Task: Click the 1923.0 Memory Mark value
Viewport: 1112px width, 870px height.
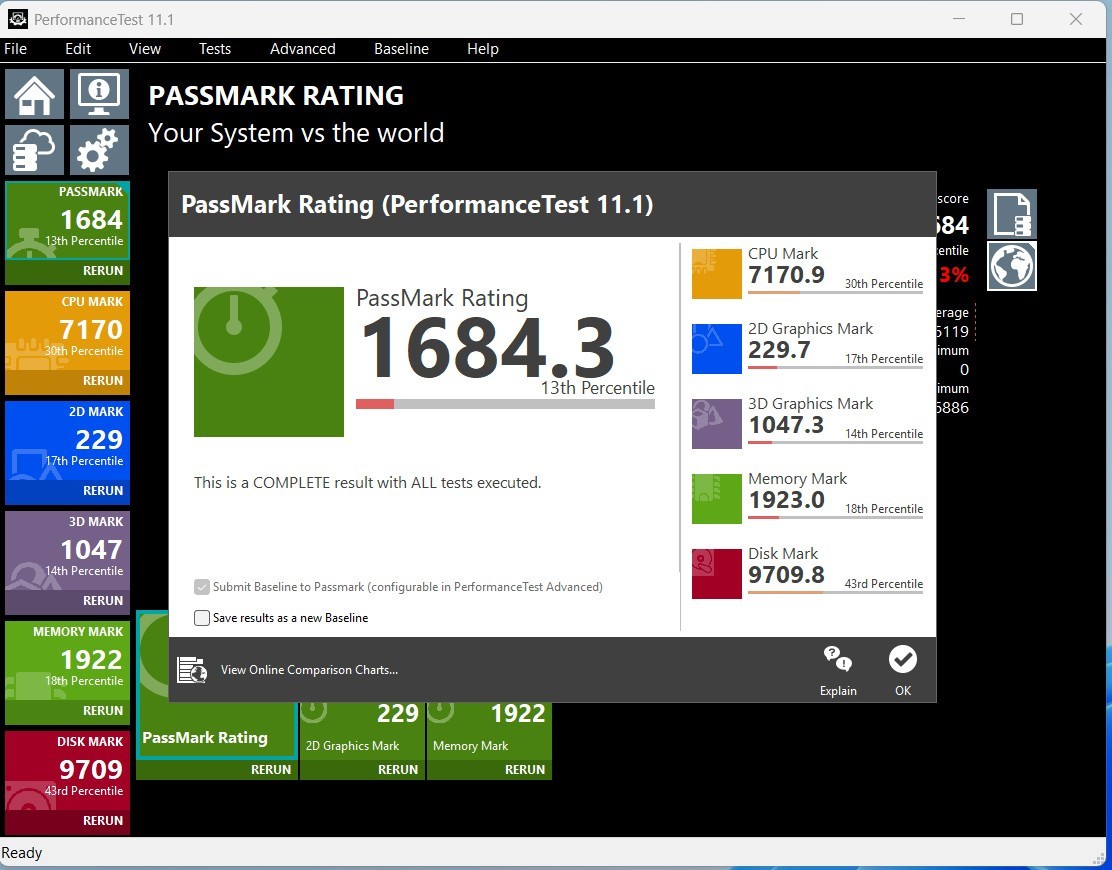Action: (x=786, y=500)
